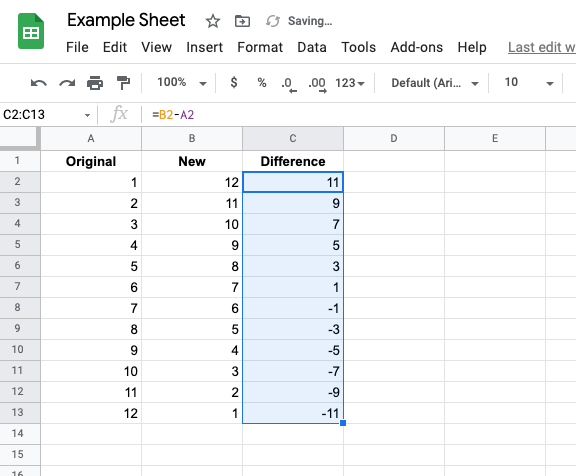Expand the 123 number format dropdown
The height and width of the screenshot is (476, 576).
[x=350, y=83]
